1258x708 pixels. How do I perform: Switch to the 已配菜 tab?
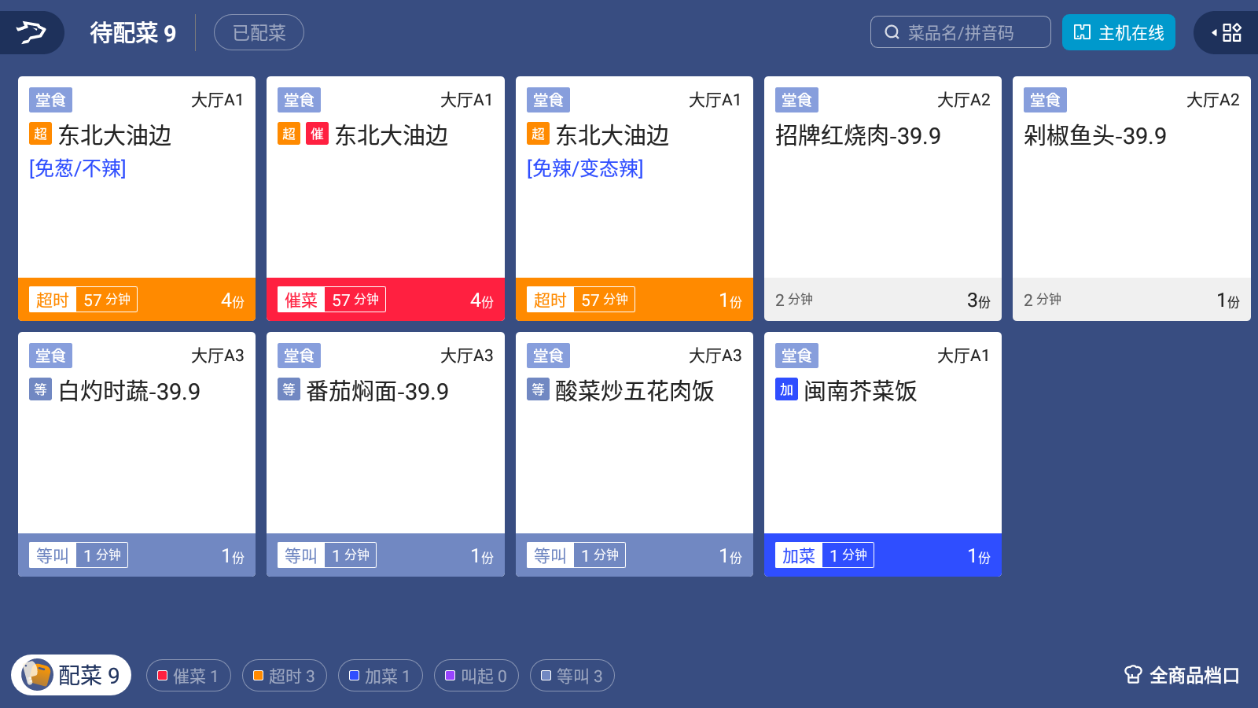259,33
